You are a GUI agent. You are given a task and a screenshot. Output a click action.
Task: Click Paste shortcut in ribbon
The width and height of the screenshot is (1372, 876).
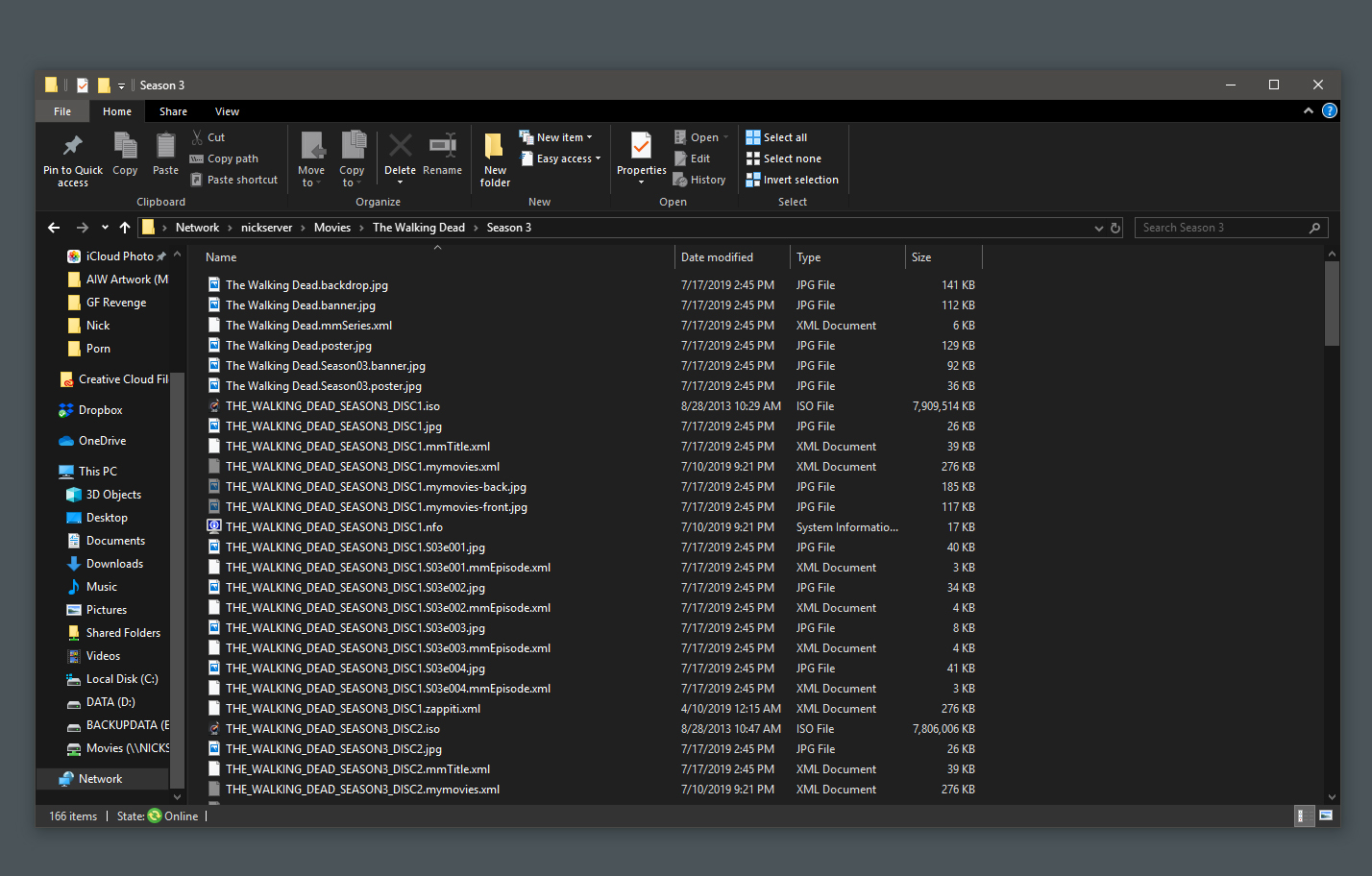tap(234, 180)
